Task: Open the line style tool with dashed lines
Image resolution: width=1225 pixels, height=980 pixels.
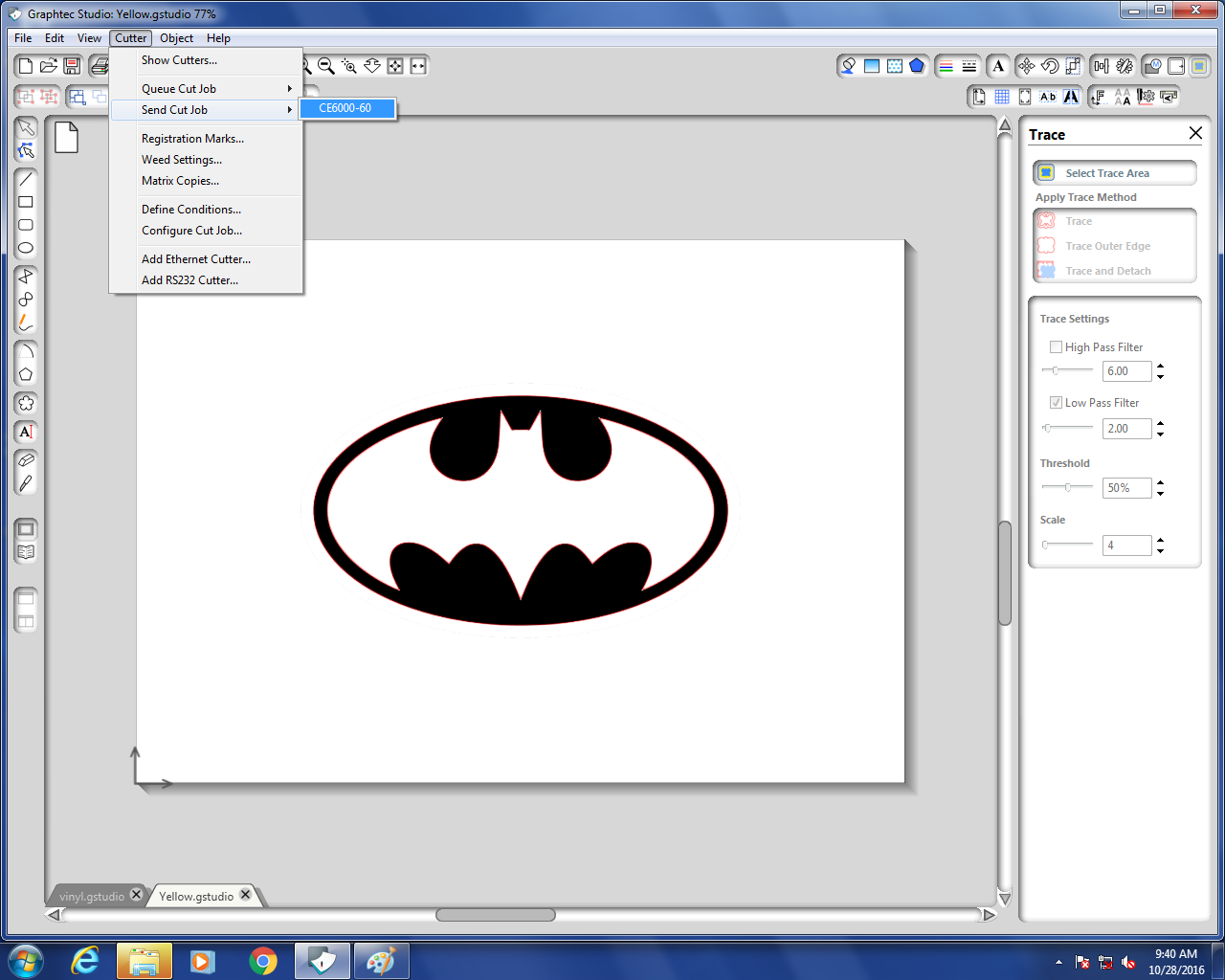Action: tap(969, 66)
